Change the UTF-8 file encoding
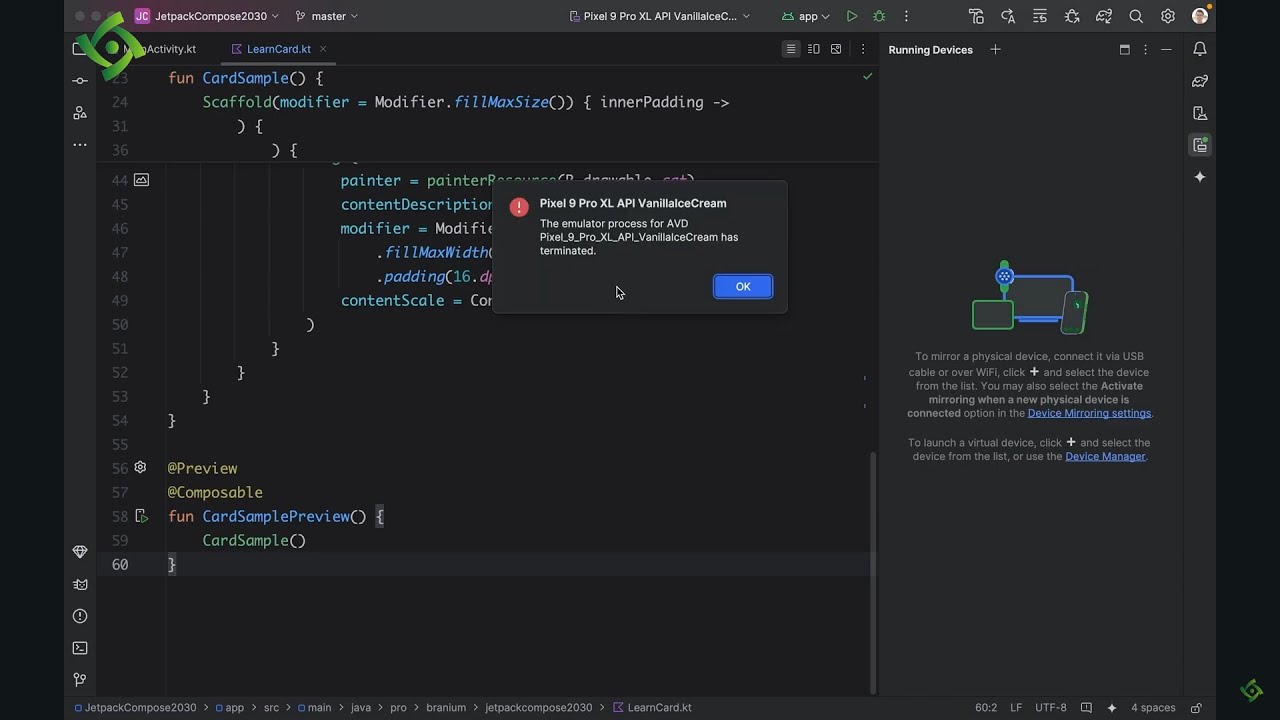Viewport: 1280px width, 720px height. pos(1051,707)
